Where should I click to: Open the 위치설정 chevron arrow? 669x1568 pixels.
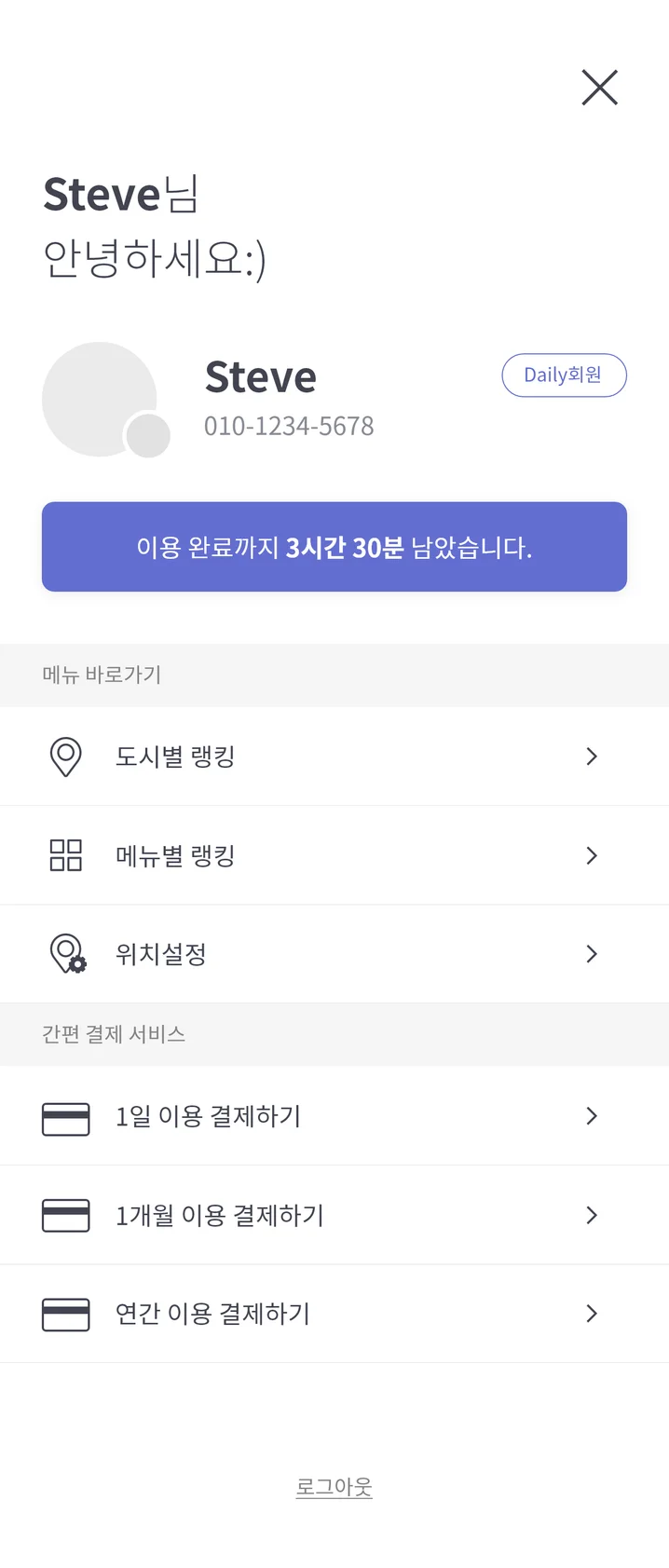[x=591, y=953]
